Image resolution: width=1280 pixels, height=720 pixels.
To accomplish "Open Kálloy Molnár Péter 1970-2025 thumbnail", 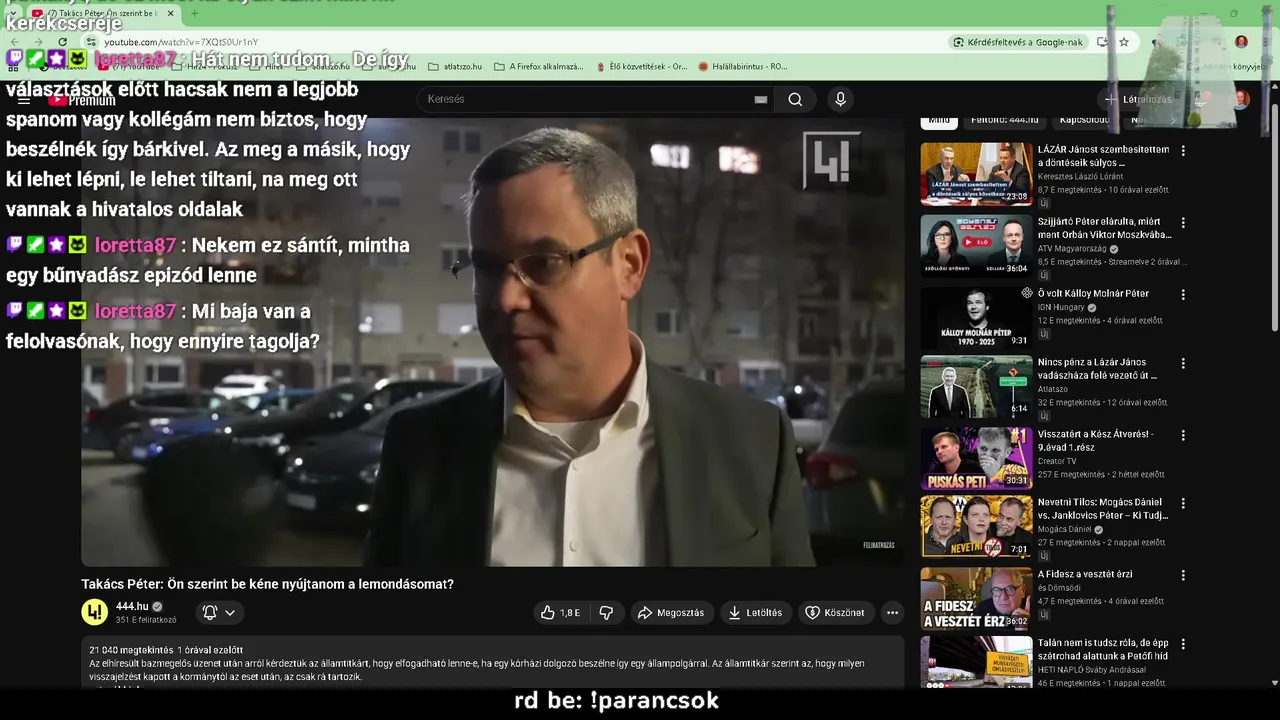I will pos(976,318).
